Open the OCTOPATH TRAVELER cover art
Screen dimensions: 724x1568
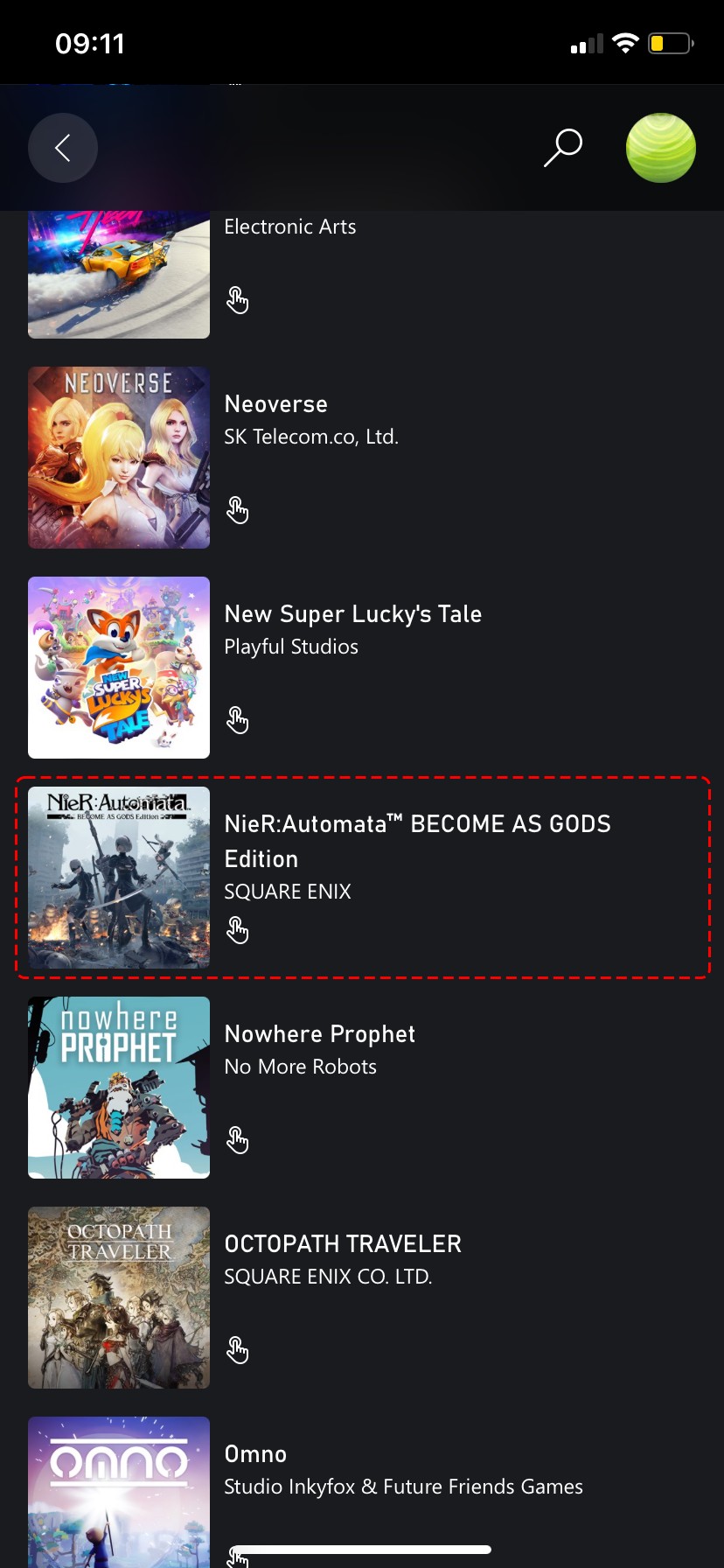(x=119, y=1298)
